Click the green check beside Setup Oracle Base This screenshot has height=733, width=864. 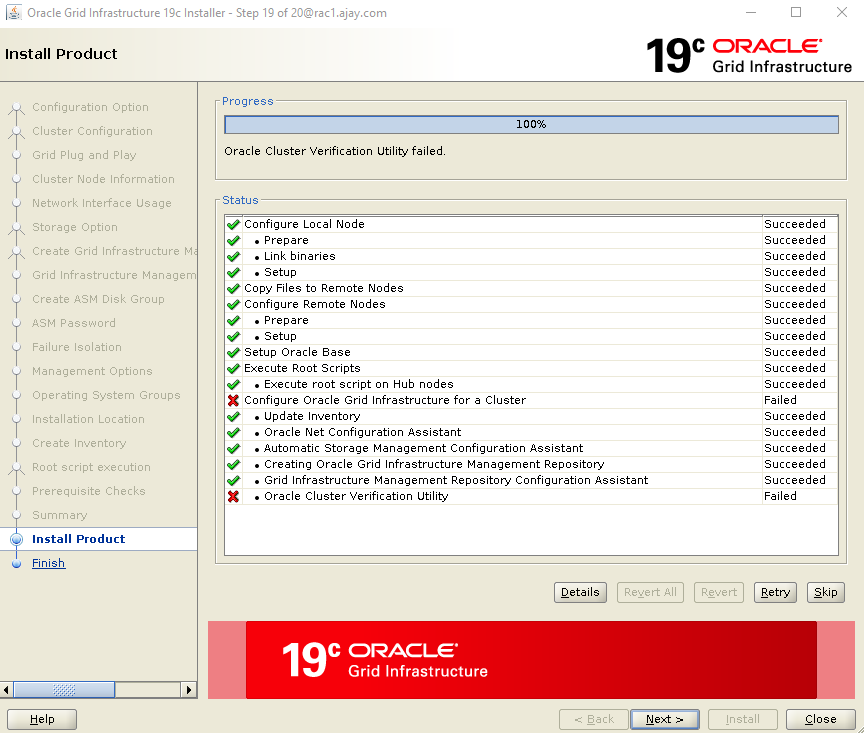coord(233,352)
